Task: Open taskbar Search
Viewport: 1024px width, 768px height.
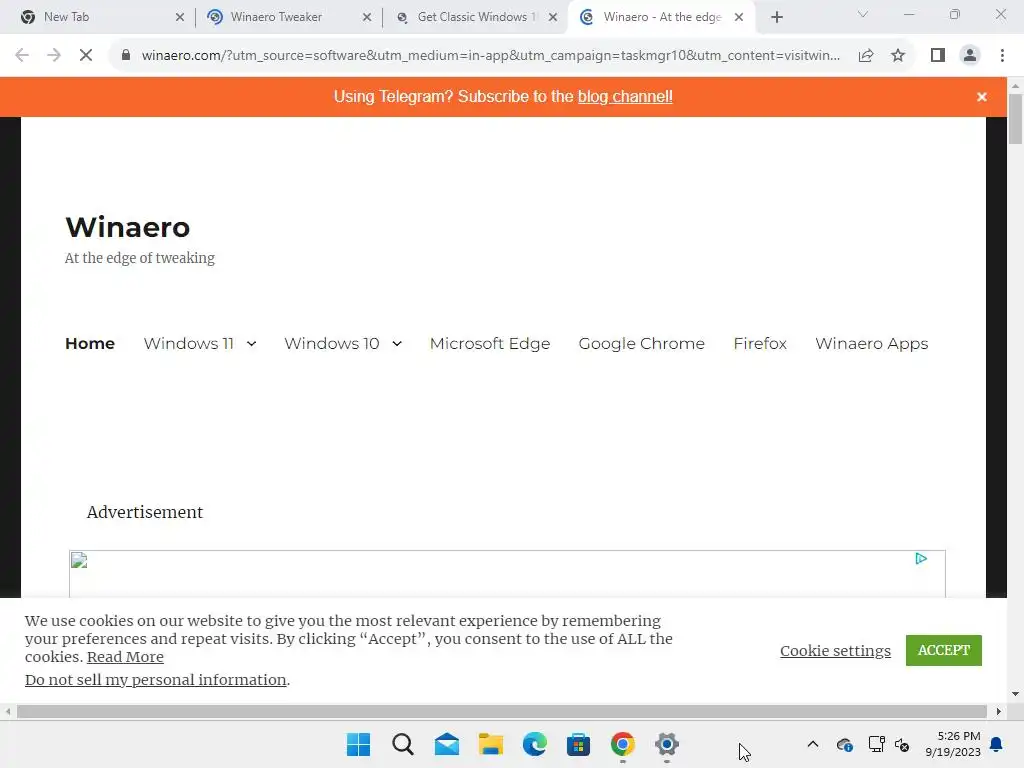Action: coord(403,744)
